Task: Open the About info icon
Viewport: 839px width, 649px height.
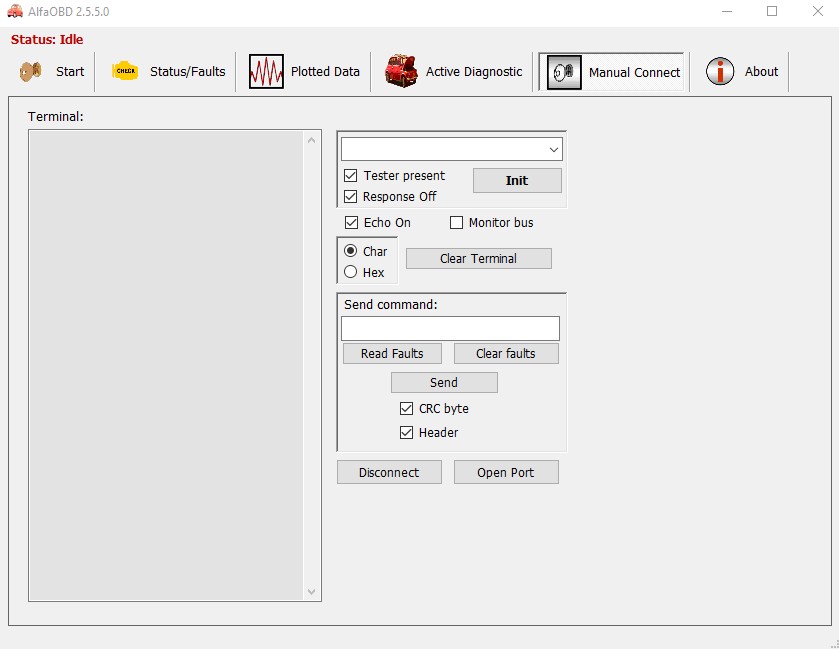Action: (x=720, y=72)
